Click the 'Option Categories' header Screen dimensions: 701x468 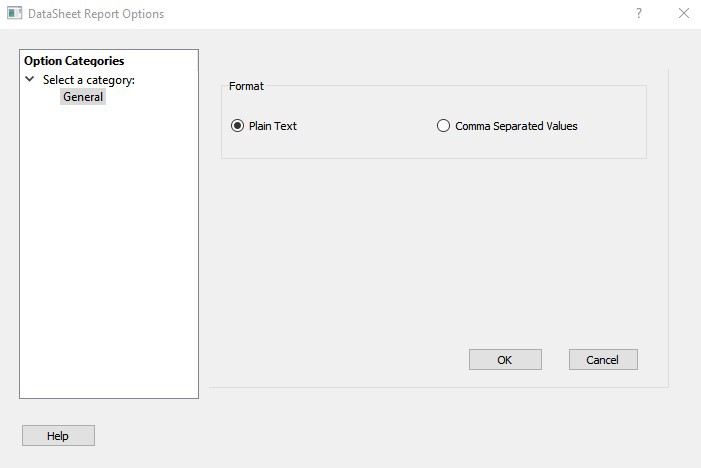pyautogui.click(x=74, y=61)
